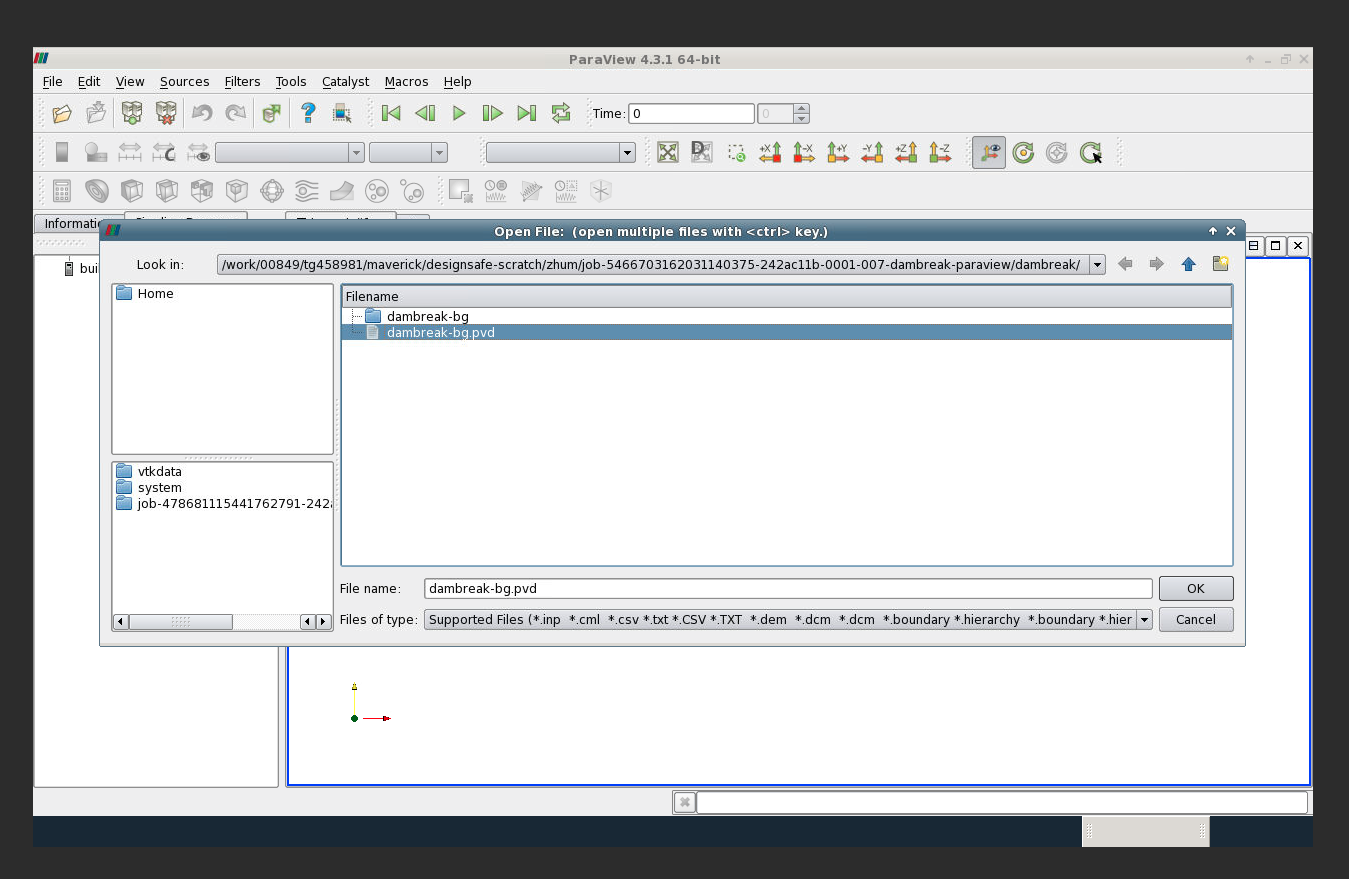Set view direction to +Y
The width and height of the screenshot is (1349, 879).
(838, 152)
